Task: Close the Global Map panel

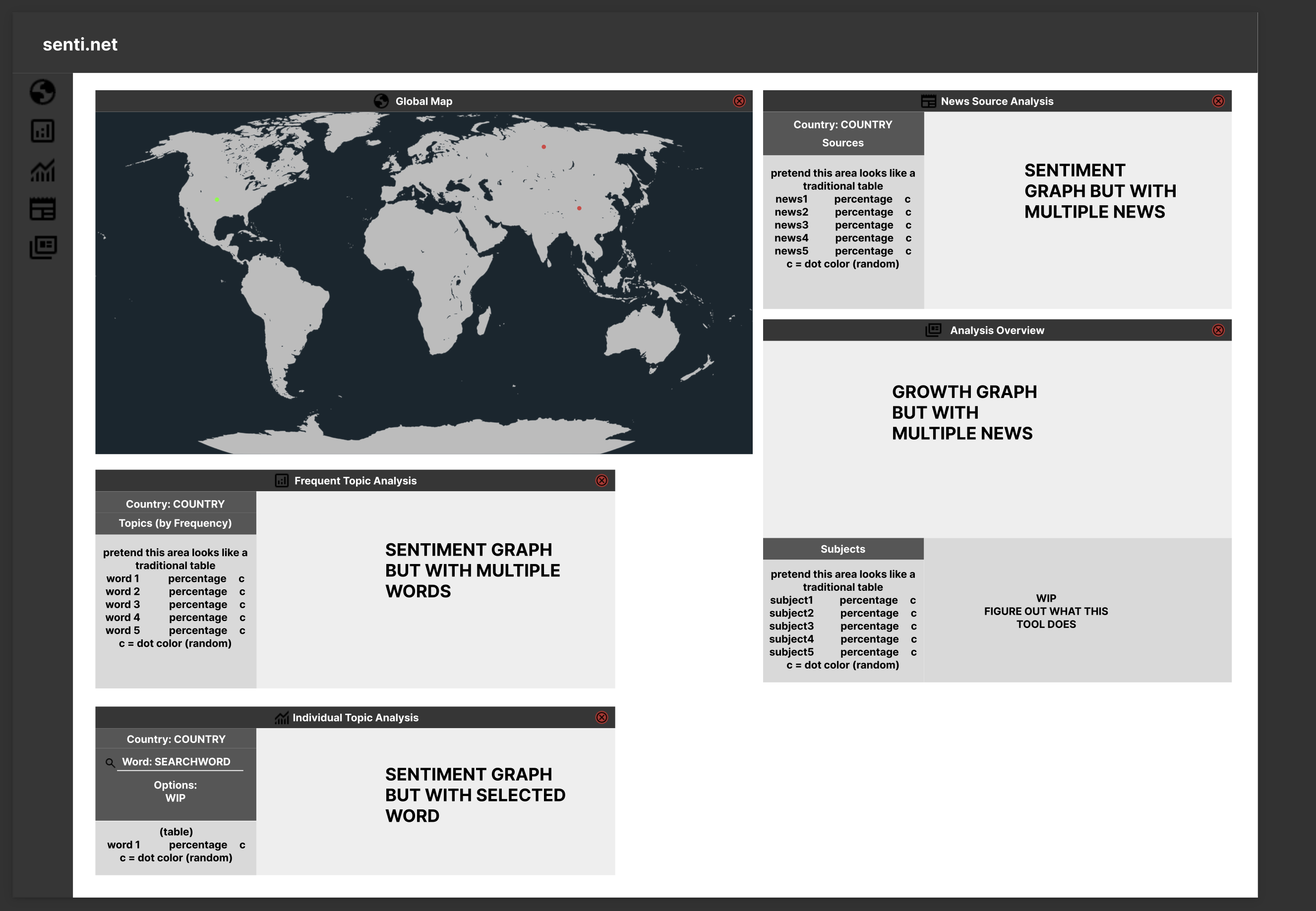Action: coord(739,101)
